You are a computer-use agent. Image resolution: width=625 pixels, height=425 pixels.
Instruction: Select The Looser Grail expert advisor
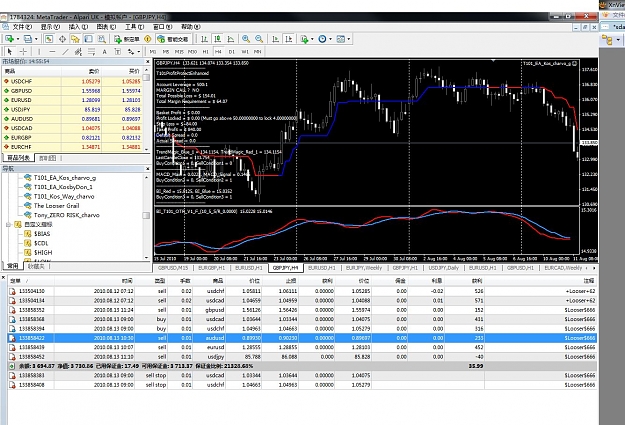57,206
